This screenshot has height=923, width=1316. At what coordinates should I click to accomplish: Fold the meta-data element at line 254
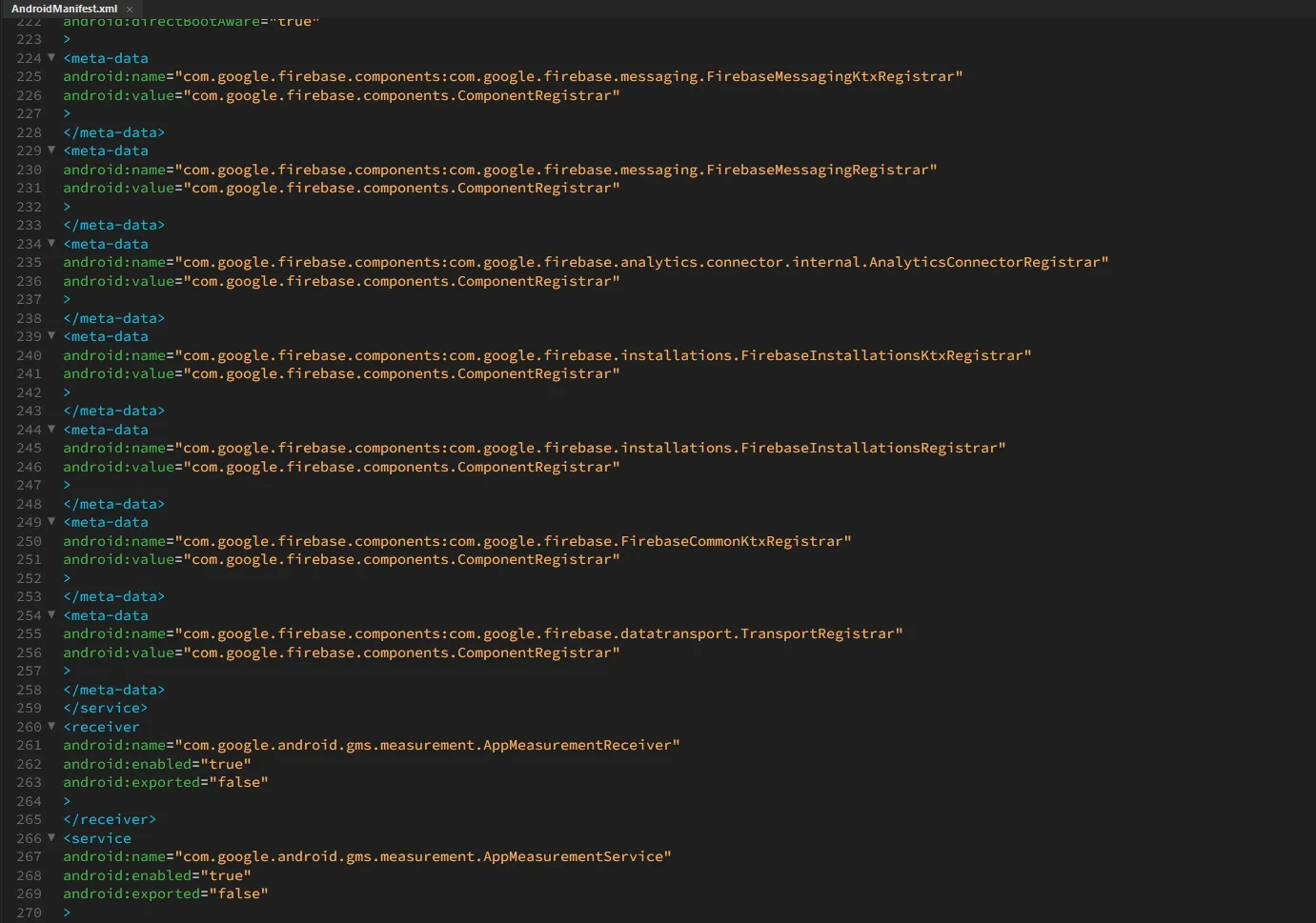[x=51, y=615]
